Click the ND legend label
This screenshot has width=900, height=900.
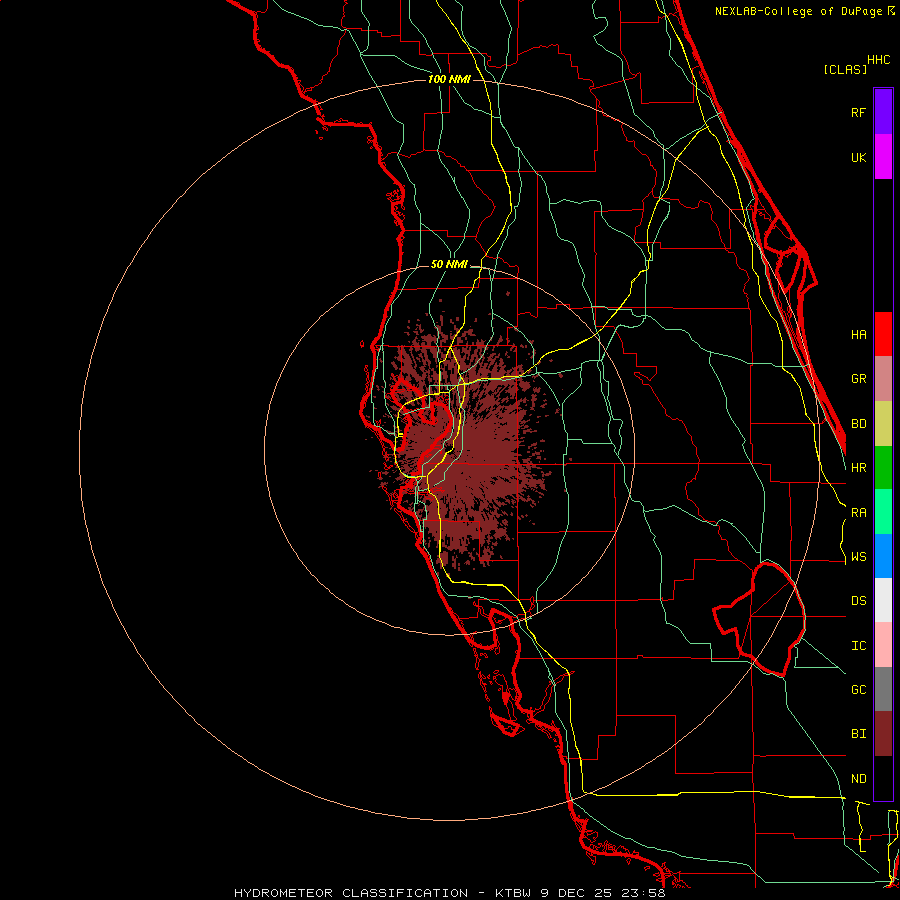(x=859, y=779)
